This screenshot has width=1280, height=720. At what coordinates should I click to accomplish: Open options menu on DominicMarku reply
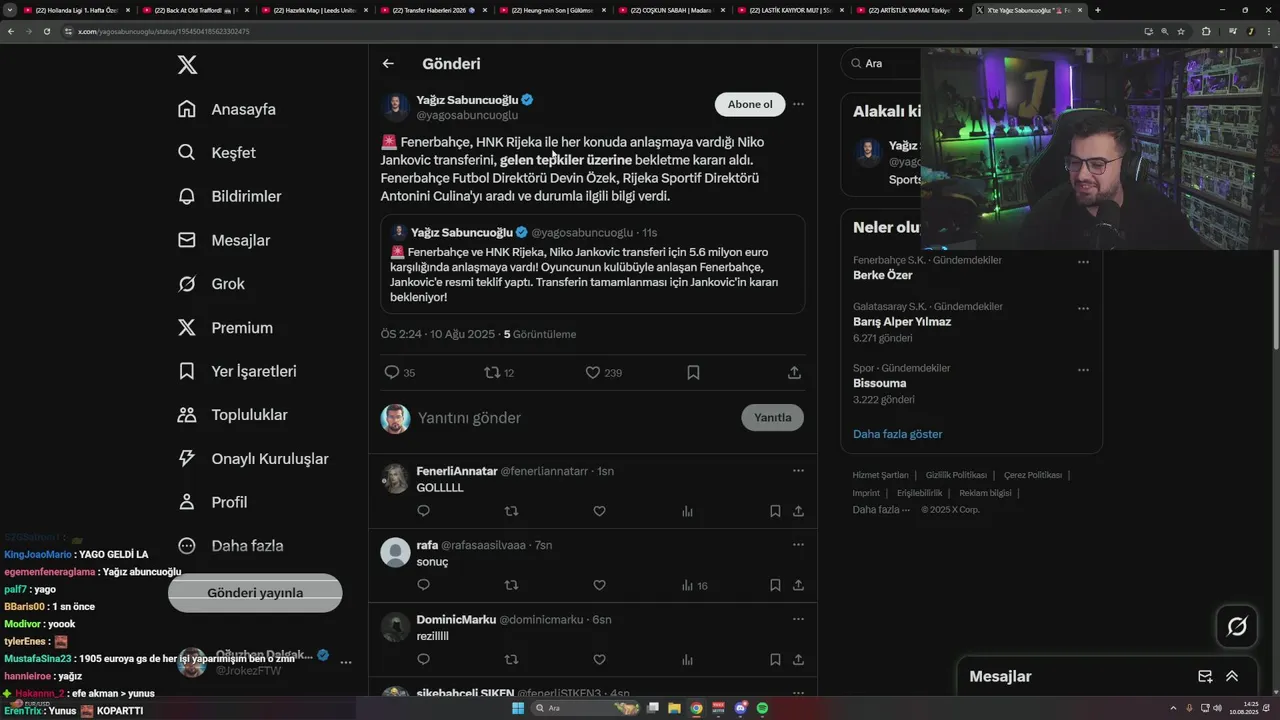click(798, 618)
